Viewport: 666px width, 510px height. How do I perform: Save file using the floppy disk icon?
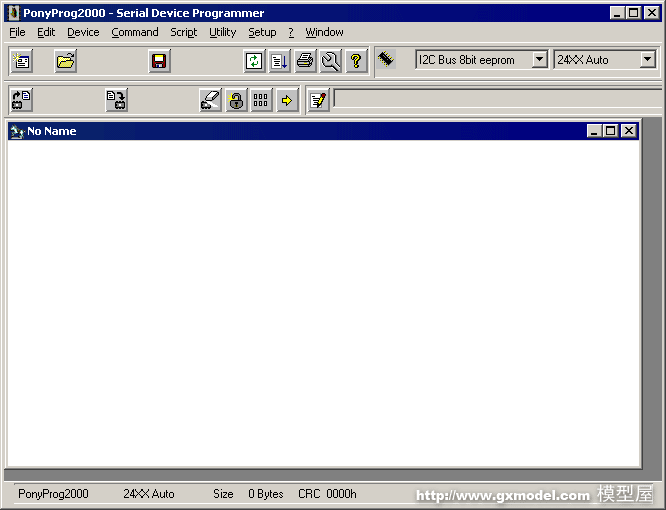159,61
